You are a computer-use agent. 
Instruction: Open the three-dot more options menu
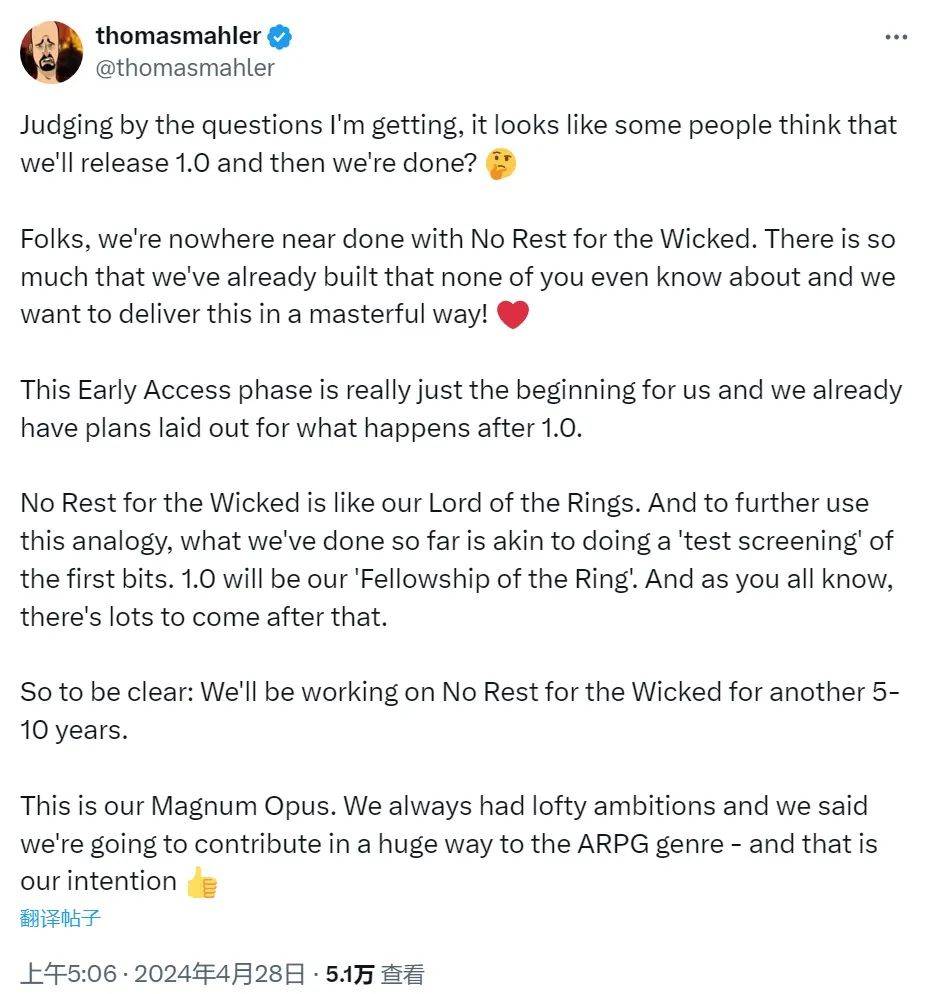[x=896, y=37]
